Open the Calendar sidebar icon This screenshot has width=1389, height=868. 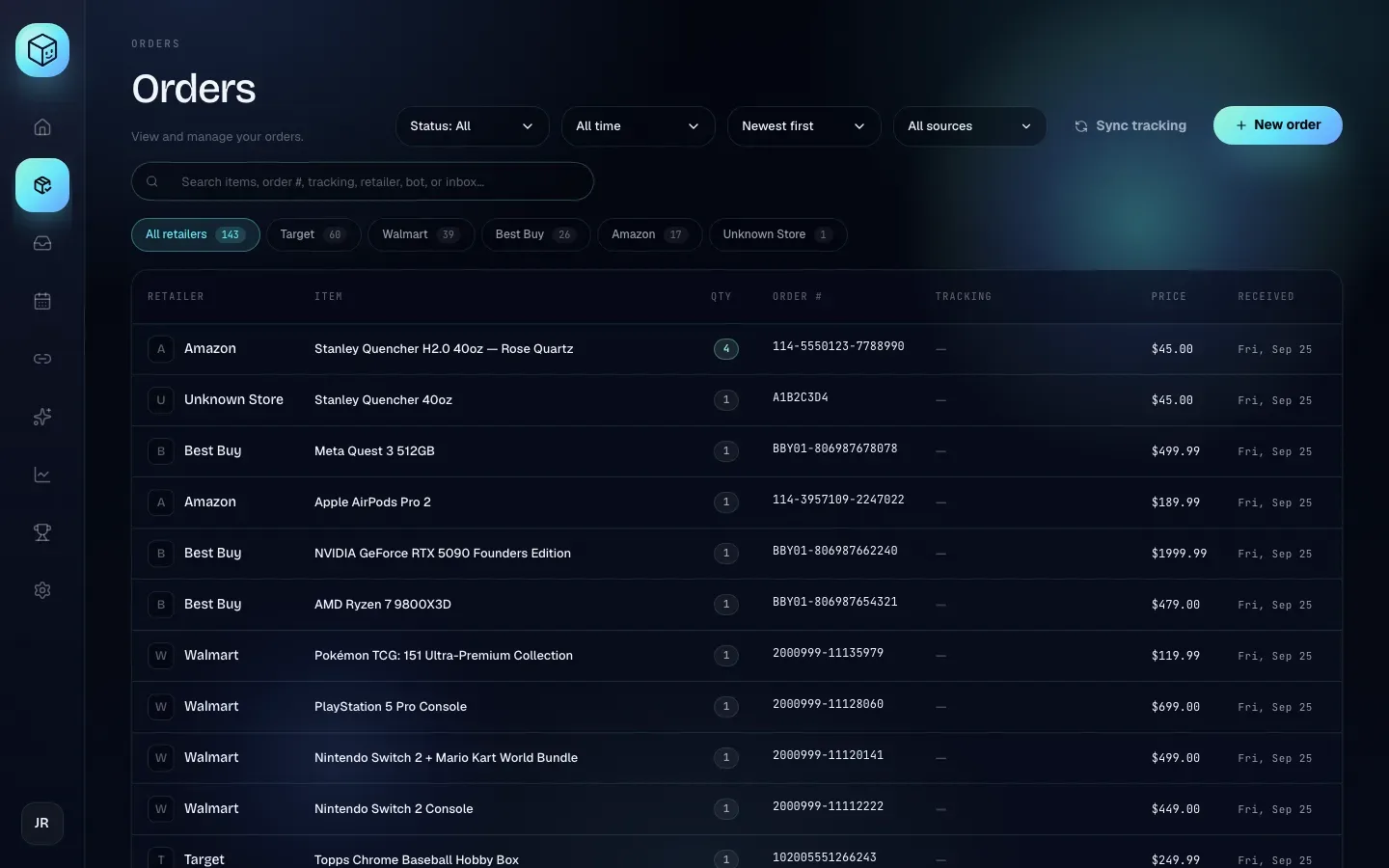click(42, 301)
